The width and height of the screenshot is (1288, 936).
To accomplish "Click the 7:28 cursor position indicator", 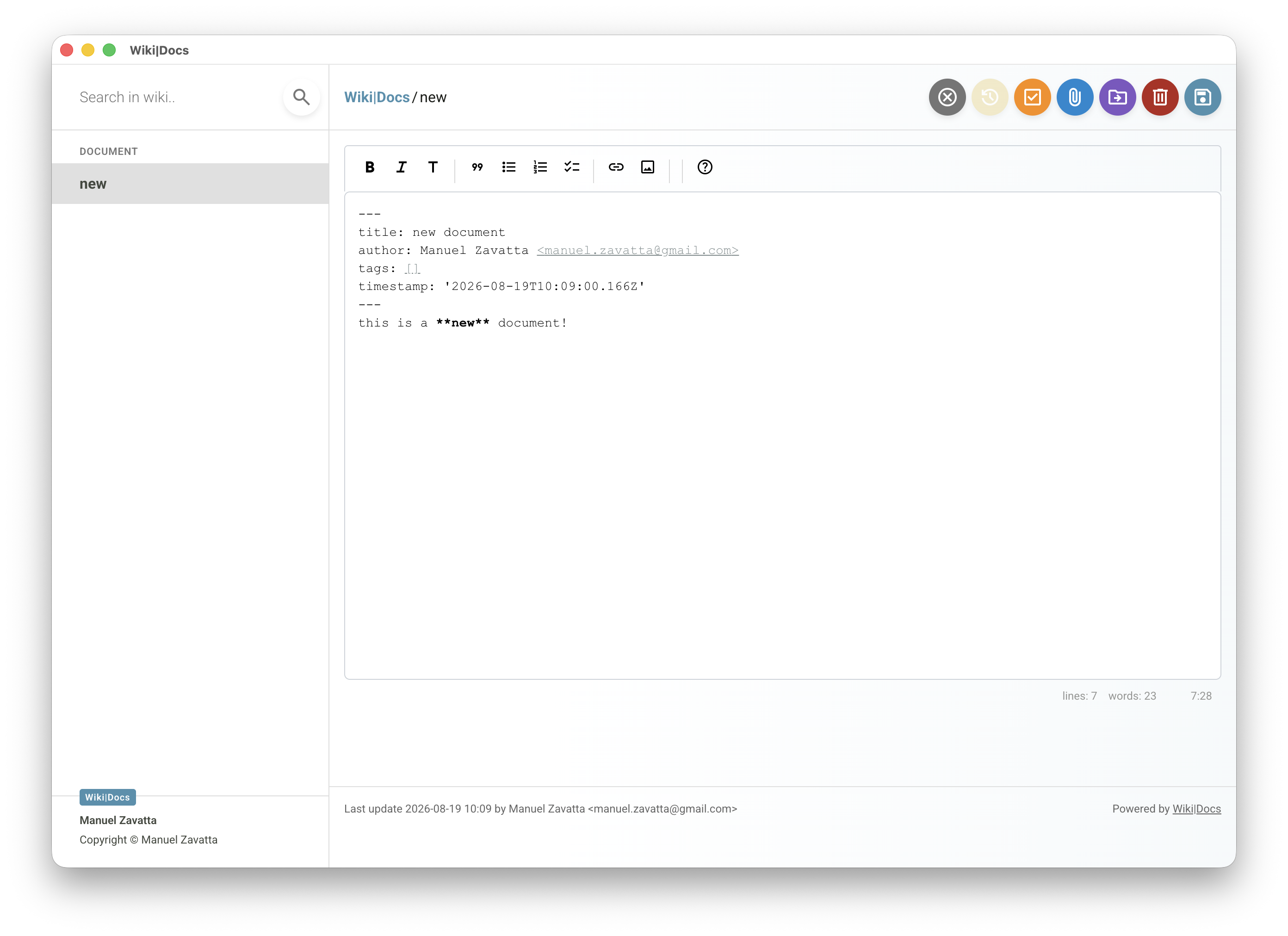I will pos(1201,696).
